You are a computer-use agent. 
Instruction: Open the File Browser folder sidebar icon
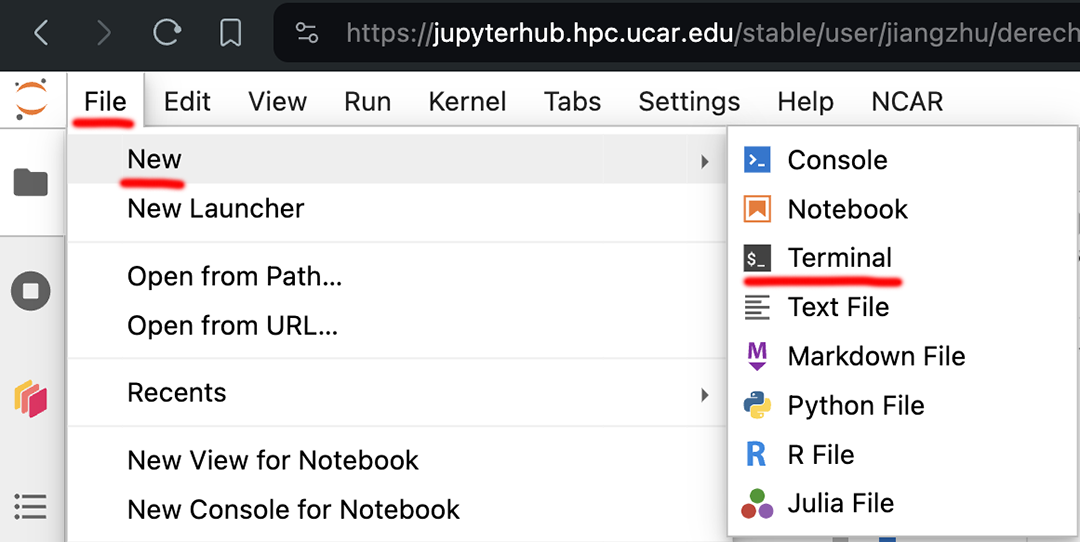click(30, 183)
